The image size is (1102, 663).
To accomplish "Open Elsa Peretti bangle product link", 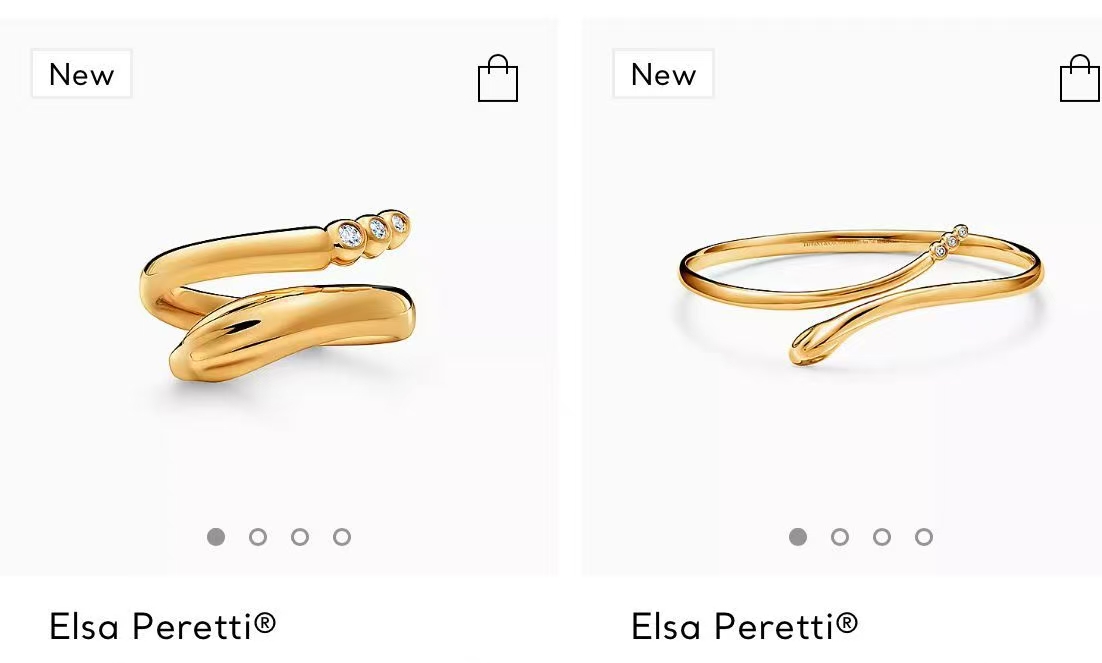I will click(x=744, y=626).
